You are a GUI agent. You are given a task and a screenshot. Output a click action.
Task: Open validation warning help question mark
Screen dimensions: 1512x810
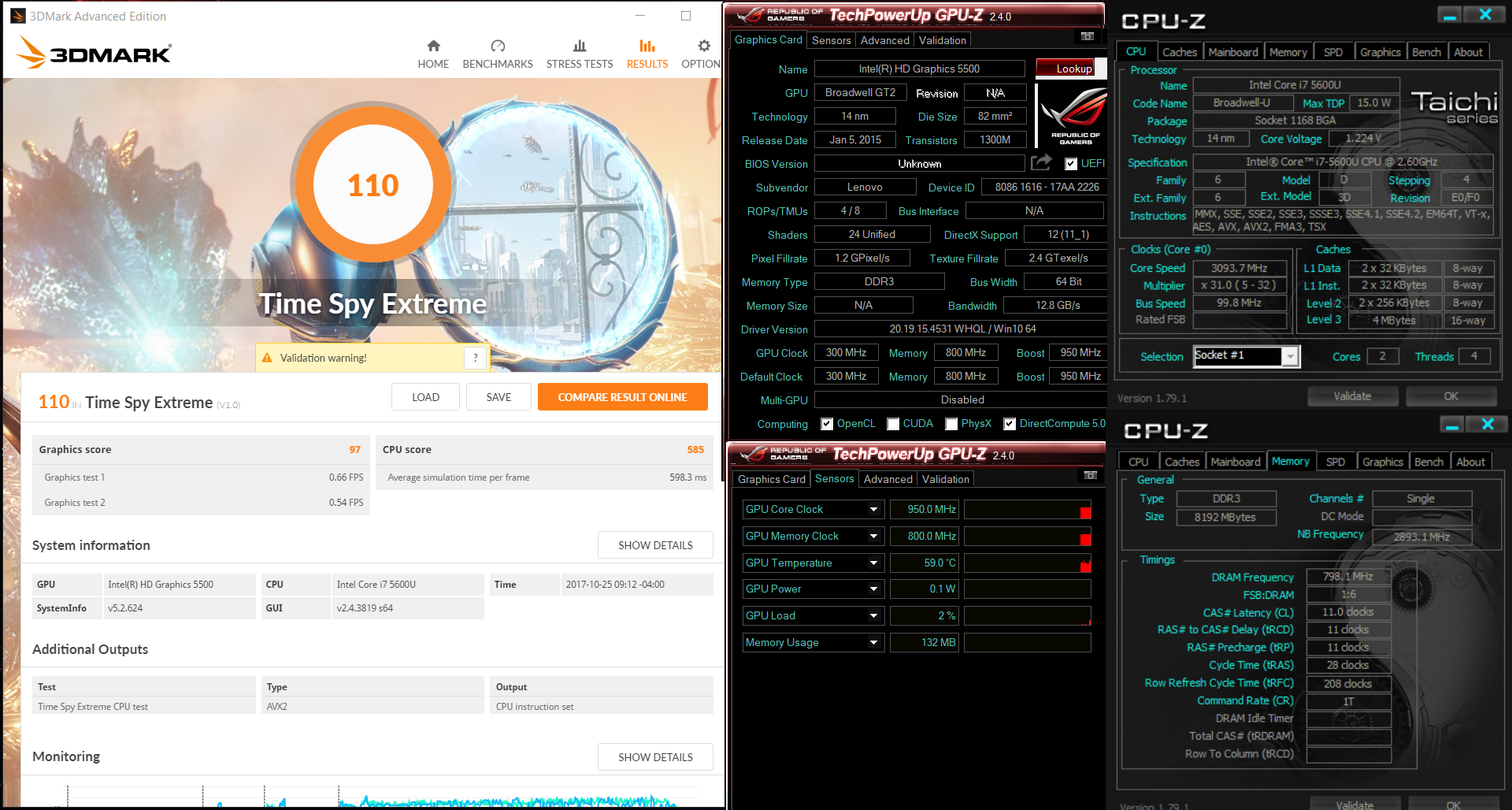click(x=476, y=358)
